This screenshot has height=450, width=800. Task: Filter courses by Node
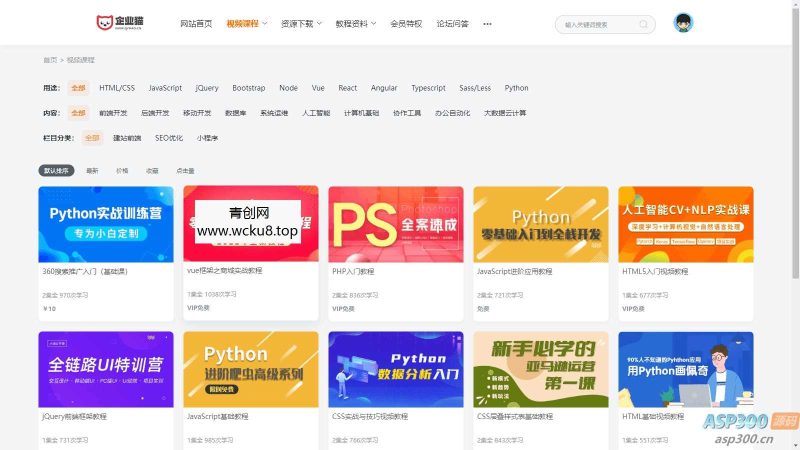click(288, 88)
